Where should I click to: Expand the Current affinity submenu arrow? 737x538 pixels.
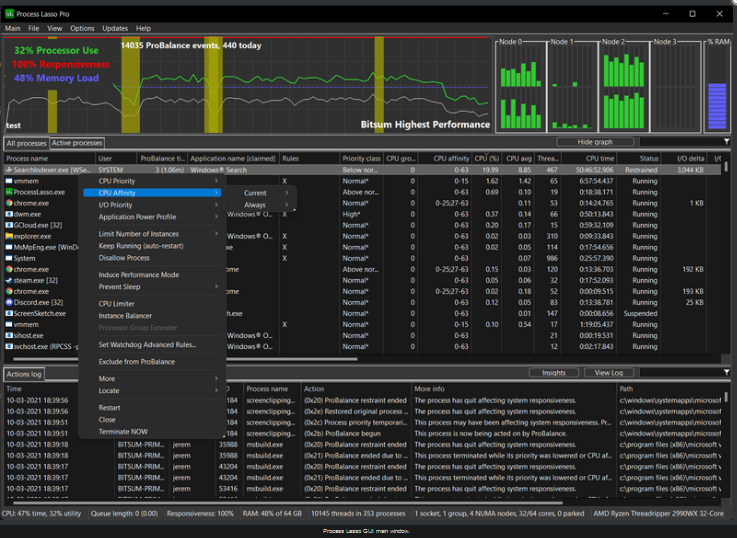(x=287, y=193)
